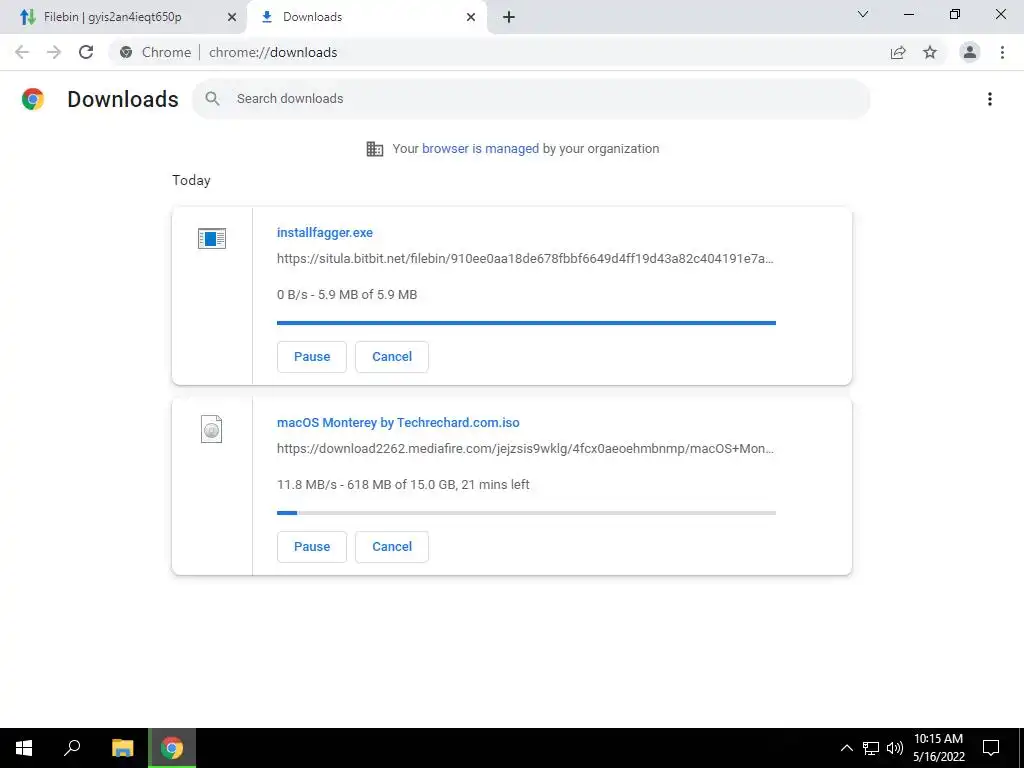Close the Downloads tab

click(x=471, y=17)
